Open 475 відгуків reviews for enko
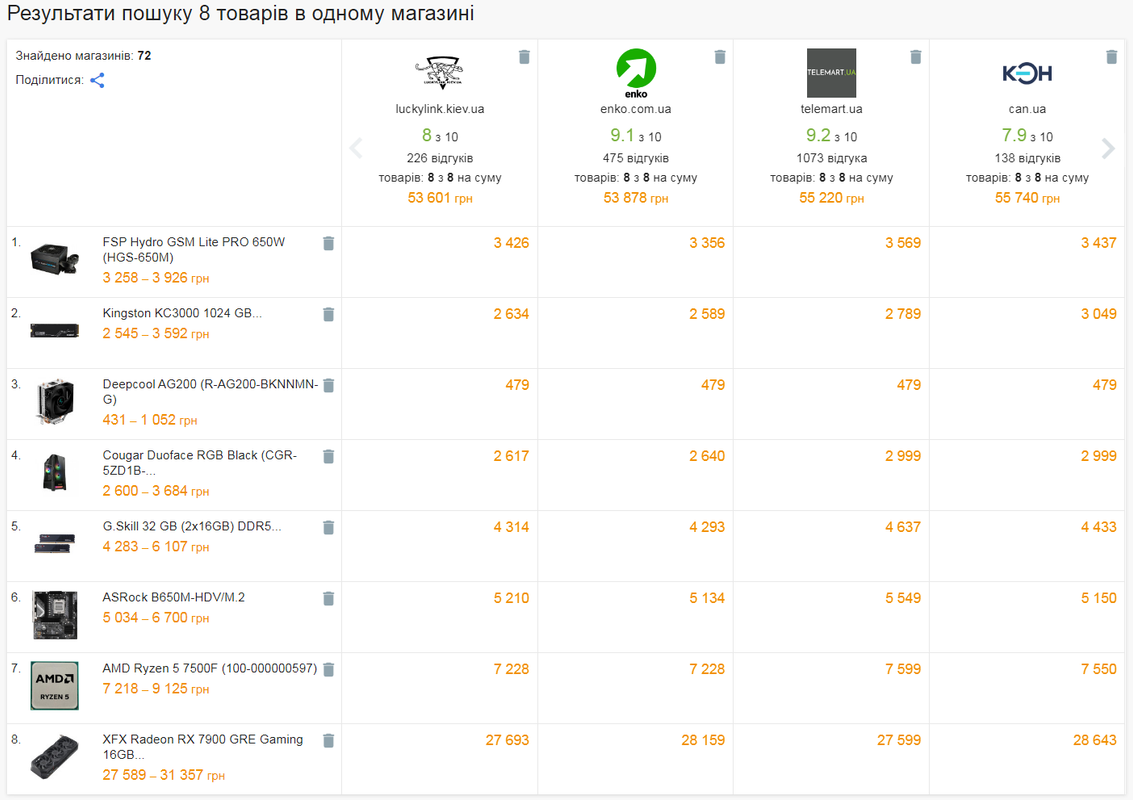 tap(636, 158)
